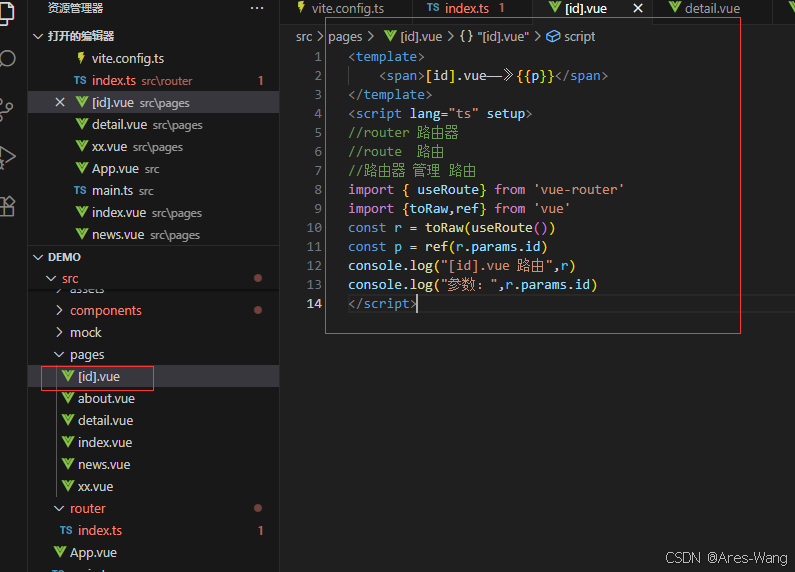Open App.vue in open editors list
The height and width of the screenshot is (572, 795).
(153, 169)
